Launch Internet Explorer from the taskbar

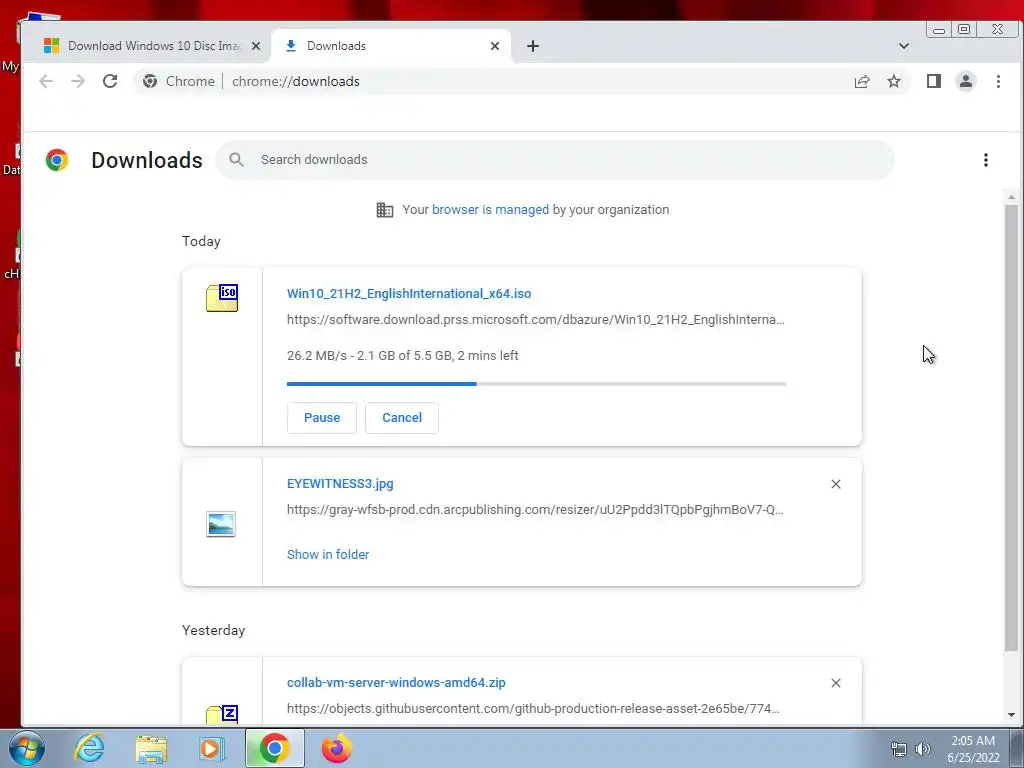click(89, 748)
